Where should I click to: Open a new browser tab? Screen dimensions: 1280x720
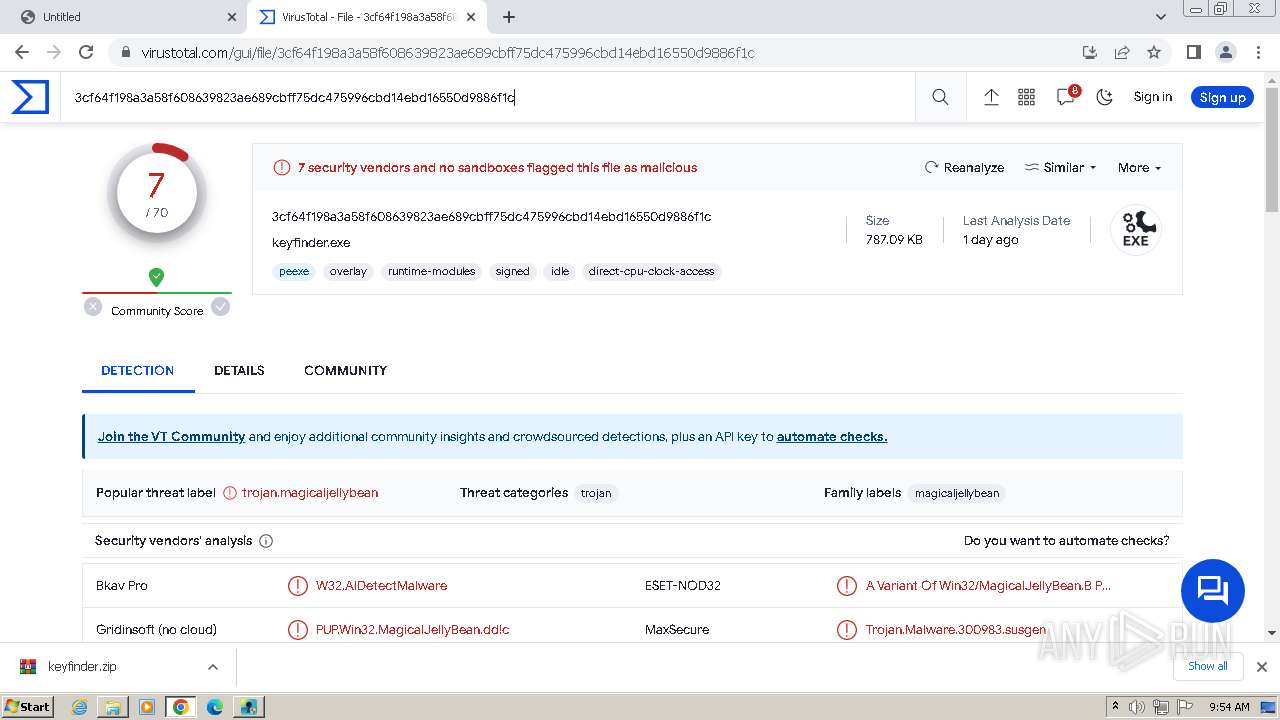509,17
